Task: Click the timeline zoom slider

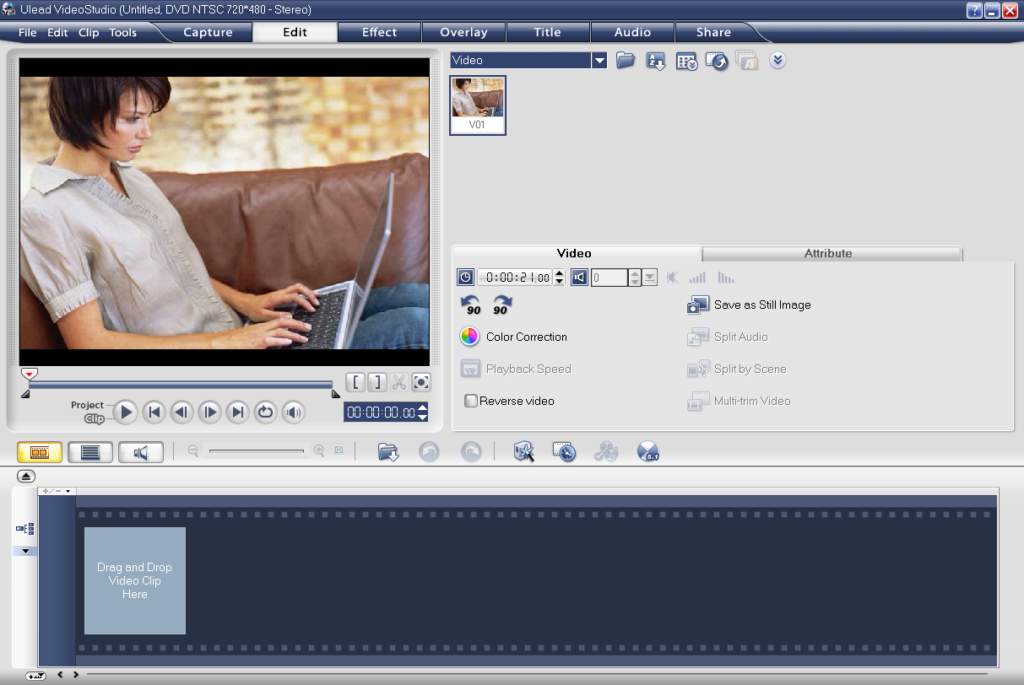Action: [x=256, y=451]
